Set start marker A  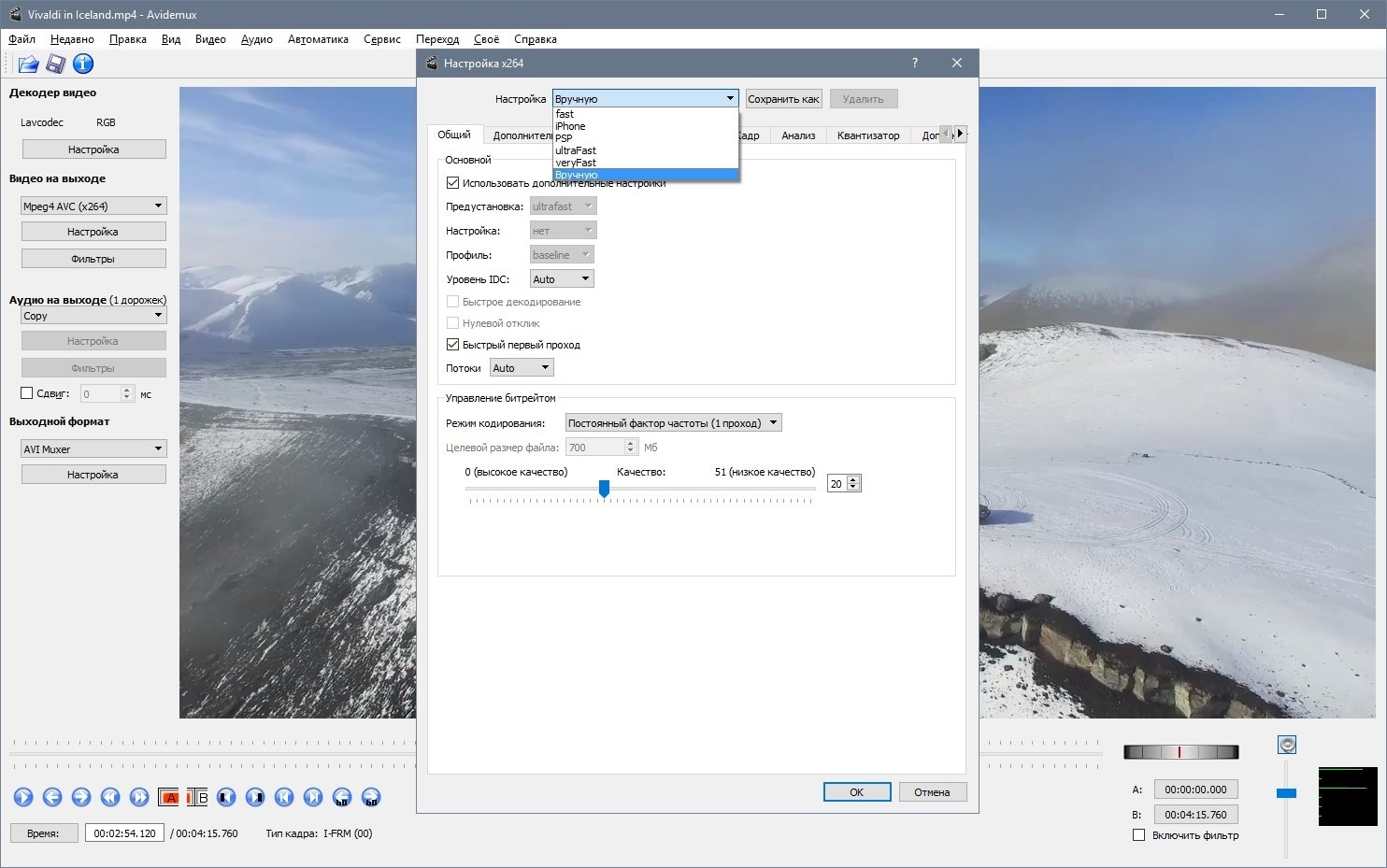tap(169, 797)
